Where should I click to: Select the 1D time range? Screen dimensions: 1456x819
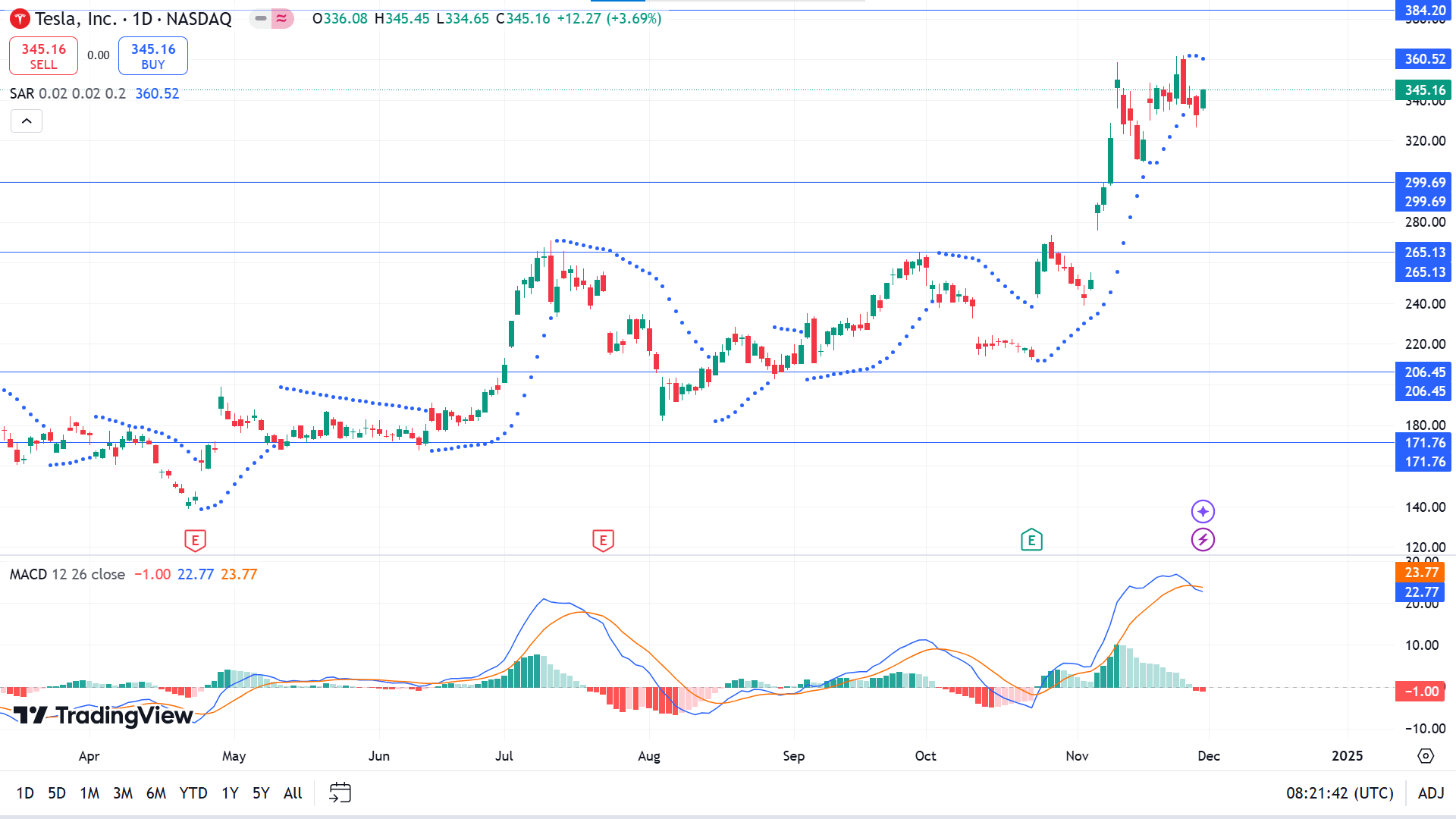point(25,793)
